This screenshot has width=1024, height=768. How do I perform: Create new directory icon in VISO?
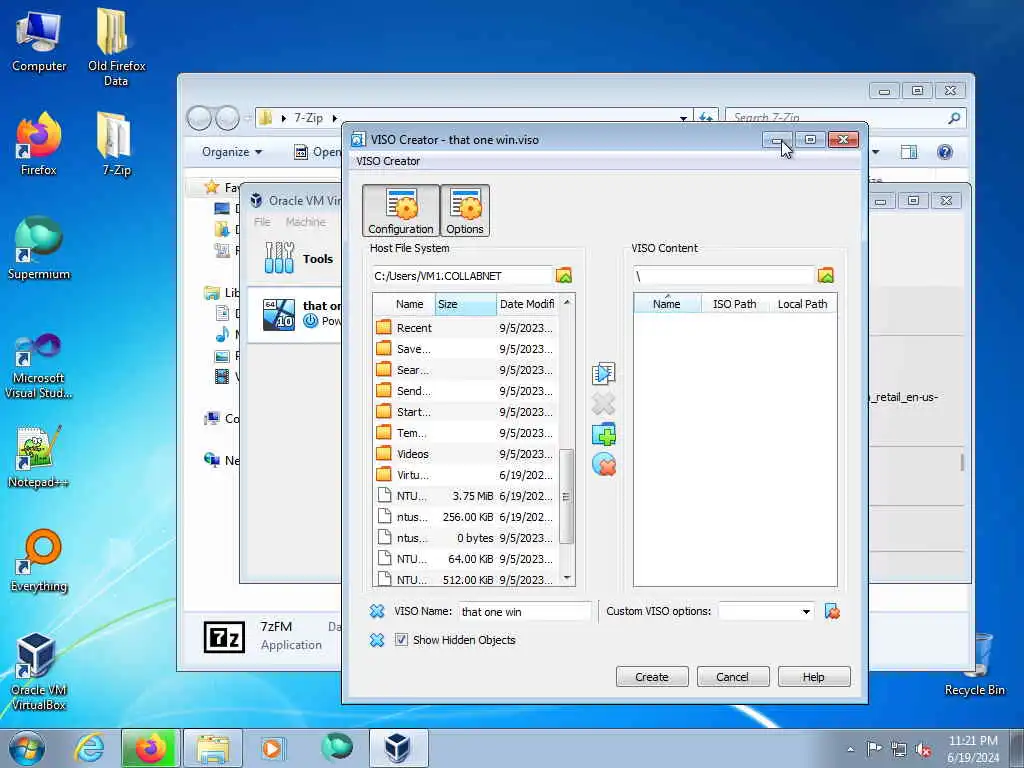point(603,434)
